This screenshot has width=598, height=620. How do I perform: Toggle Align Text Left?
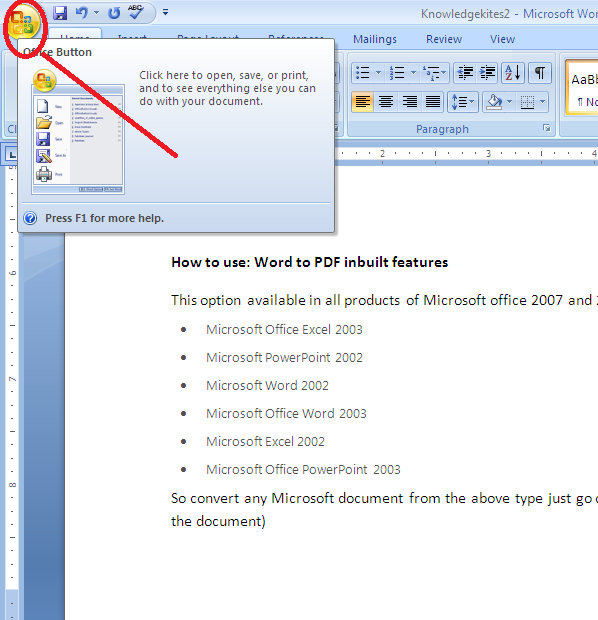pos(362,102)
